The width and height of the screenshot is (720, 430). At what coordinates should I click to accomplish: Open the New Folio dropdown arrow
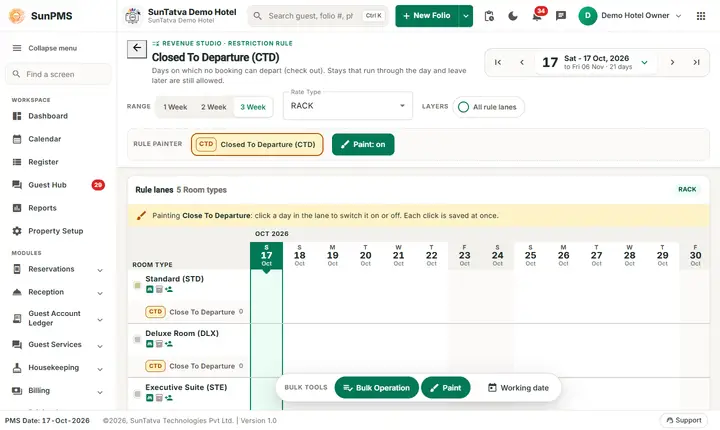pyautogui.click(x=466, y=16)
